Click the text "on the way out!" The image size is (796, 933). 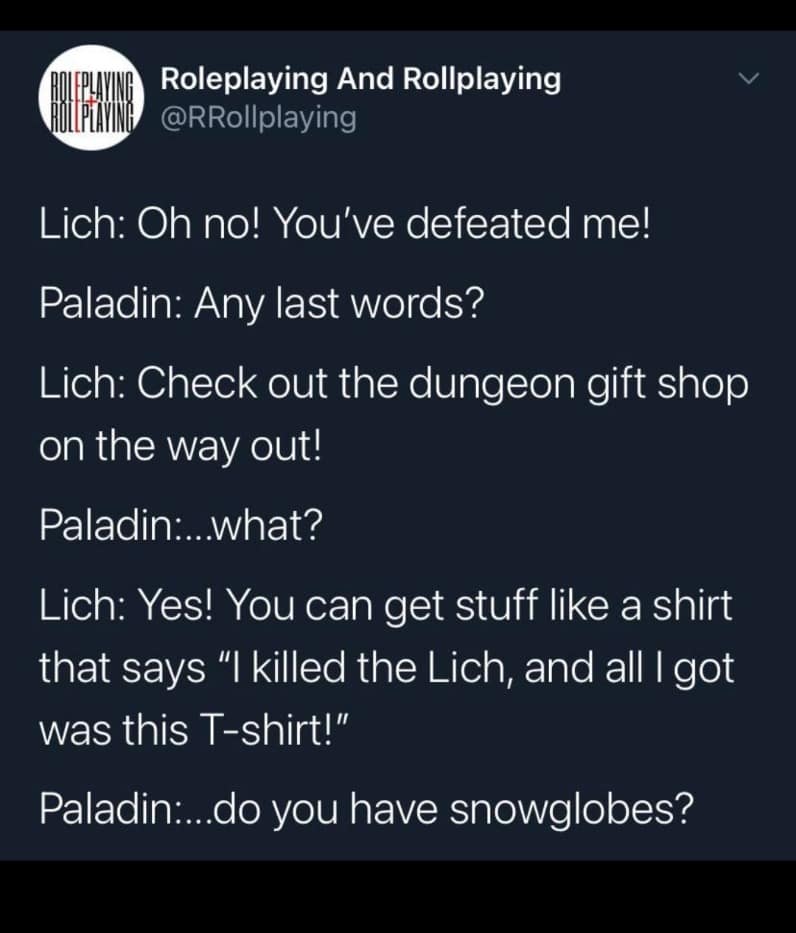coord(180,446)
